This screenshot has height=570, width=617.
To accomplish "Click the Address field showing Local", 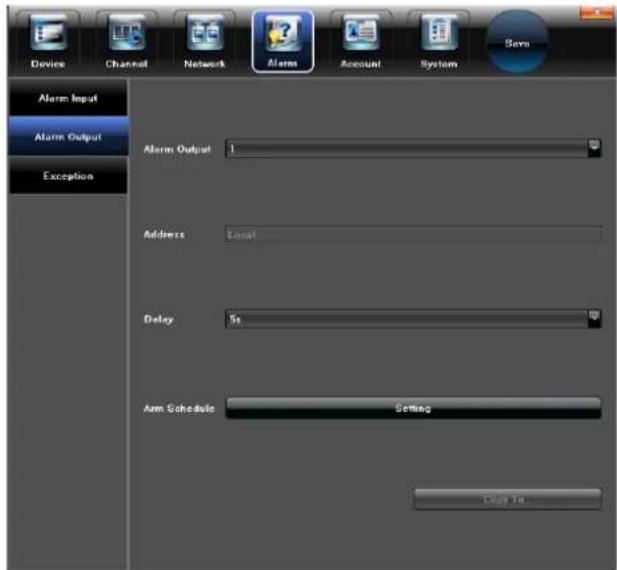I will [x=413, y=234].
